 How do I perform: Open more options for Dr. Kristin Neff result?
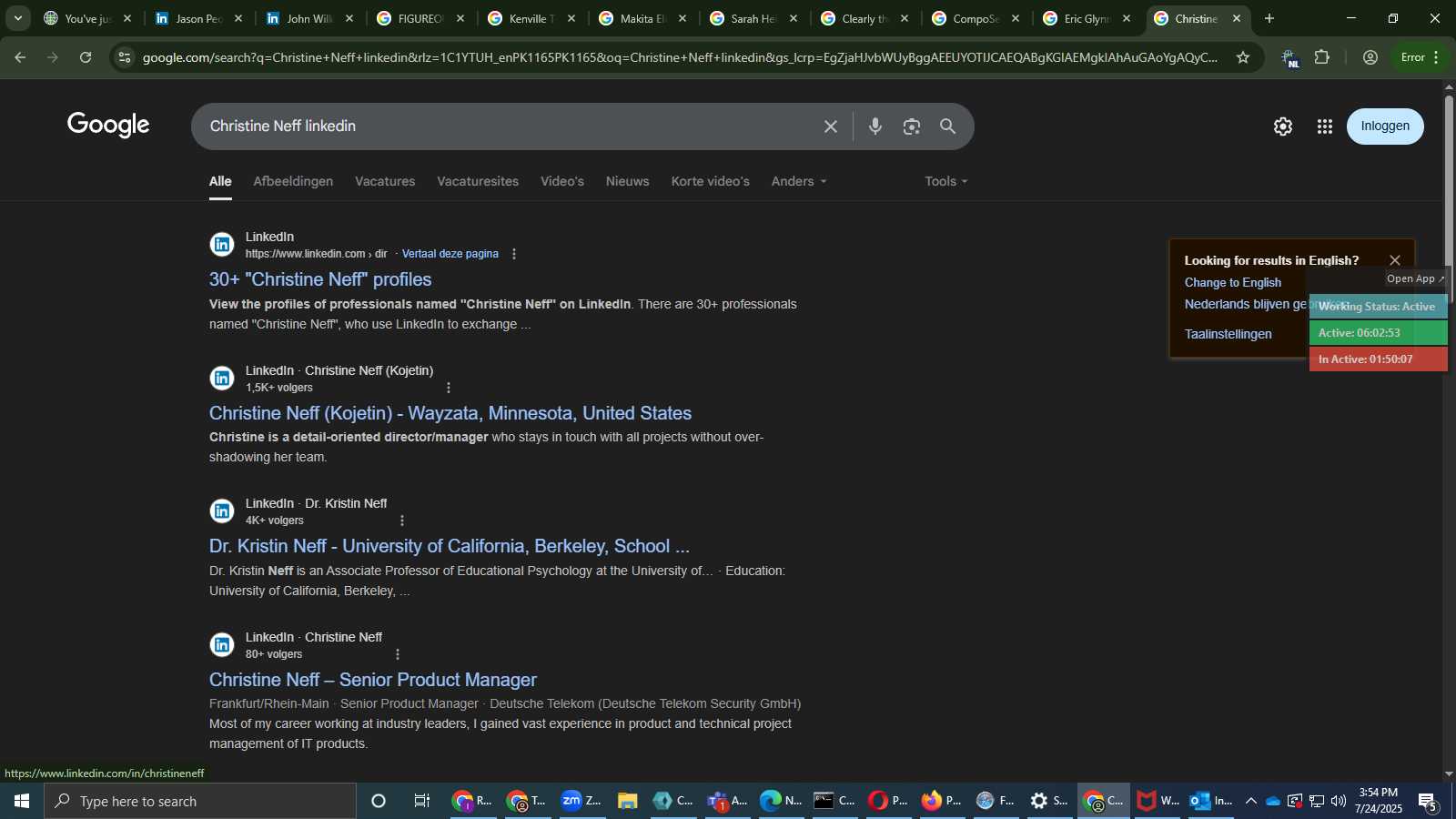point(402,521)
